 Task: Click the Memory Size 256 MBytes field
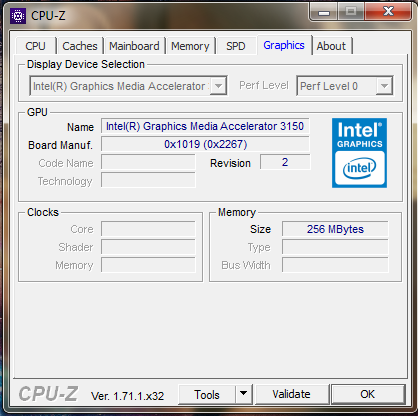(x=335, y=229)
